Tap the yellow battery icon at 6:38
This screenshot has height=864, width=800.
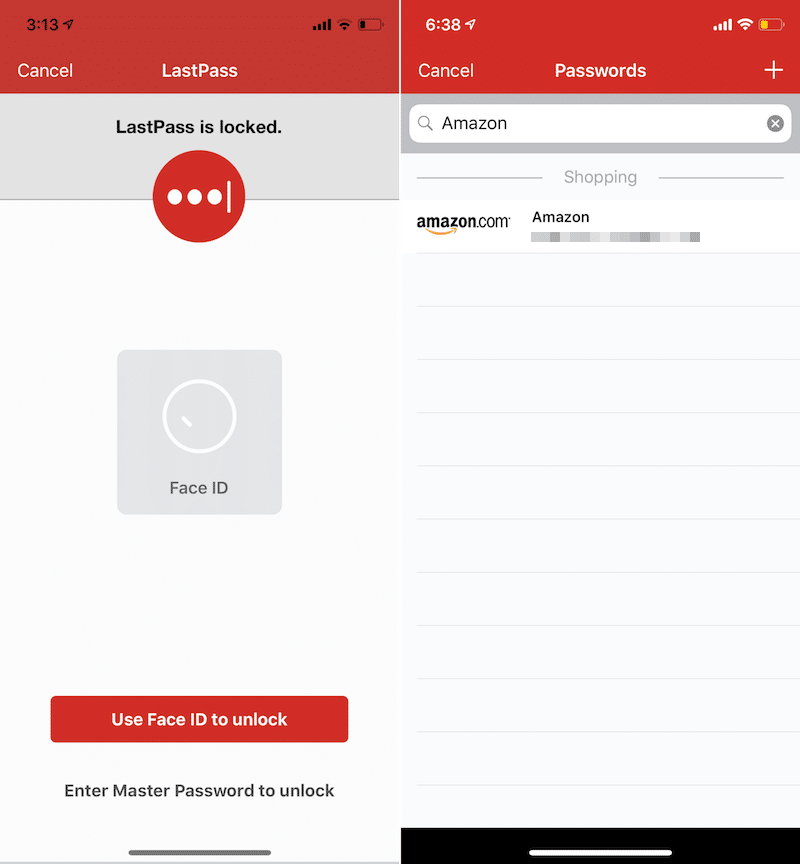click(771, 25)
